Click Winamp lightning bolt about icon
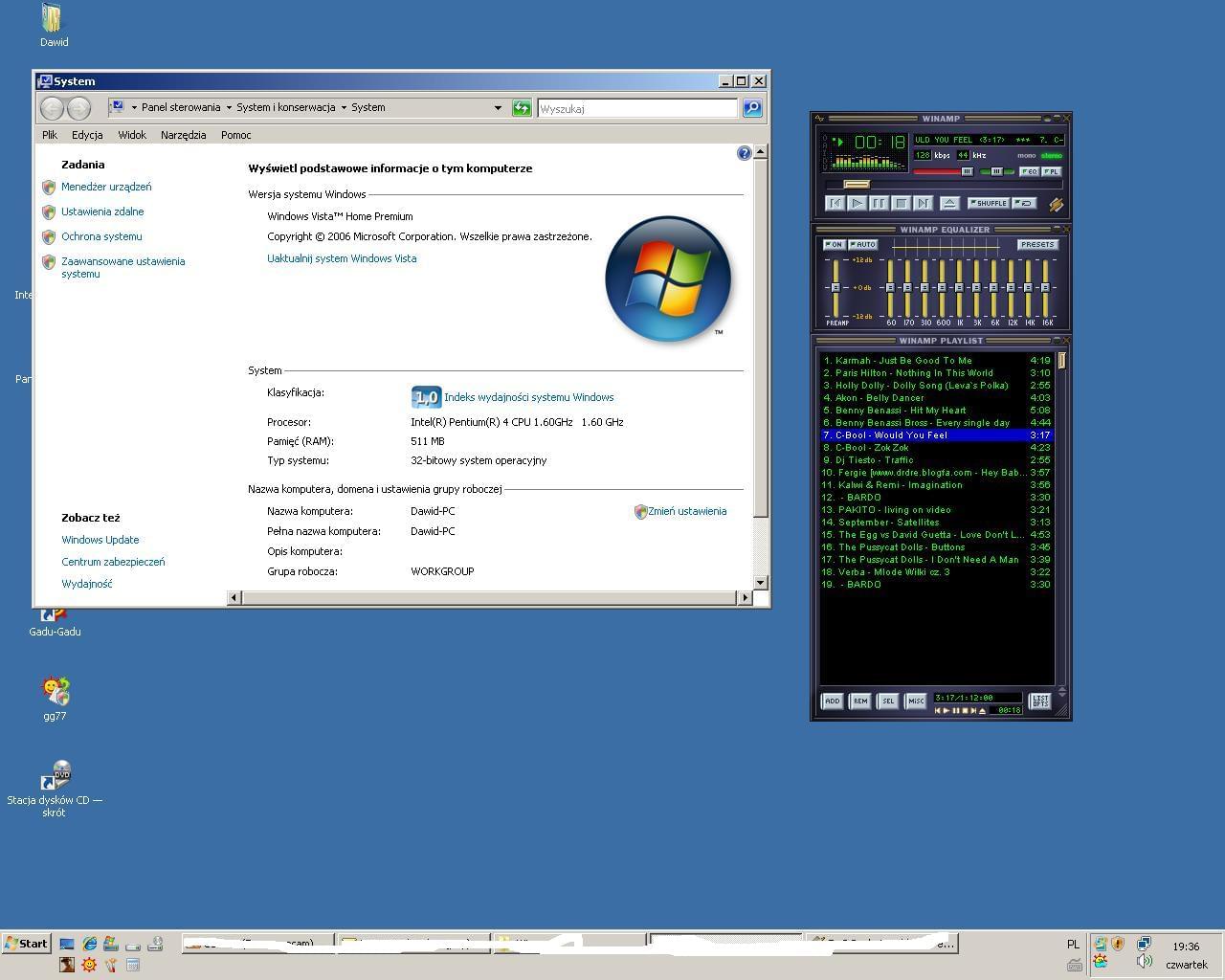The height and width of the screenshot is (980, 1225). point(1056,204)
